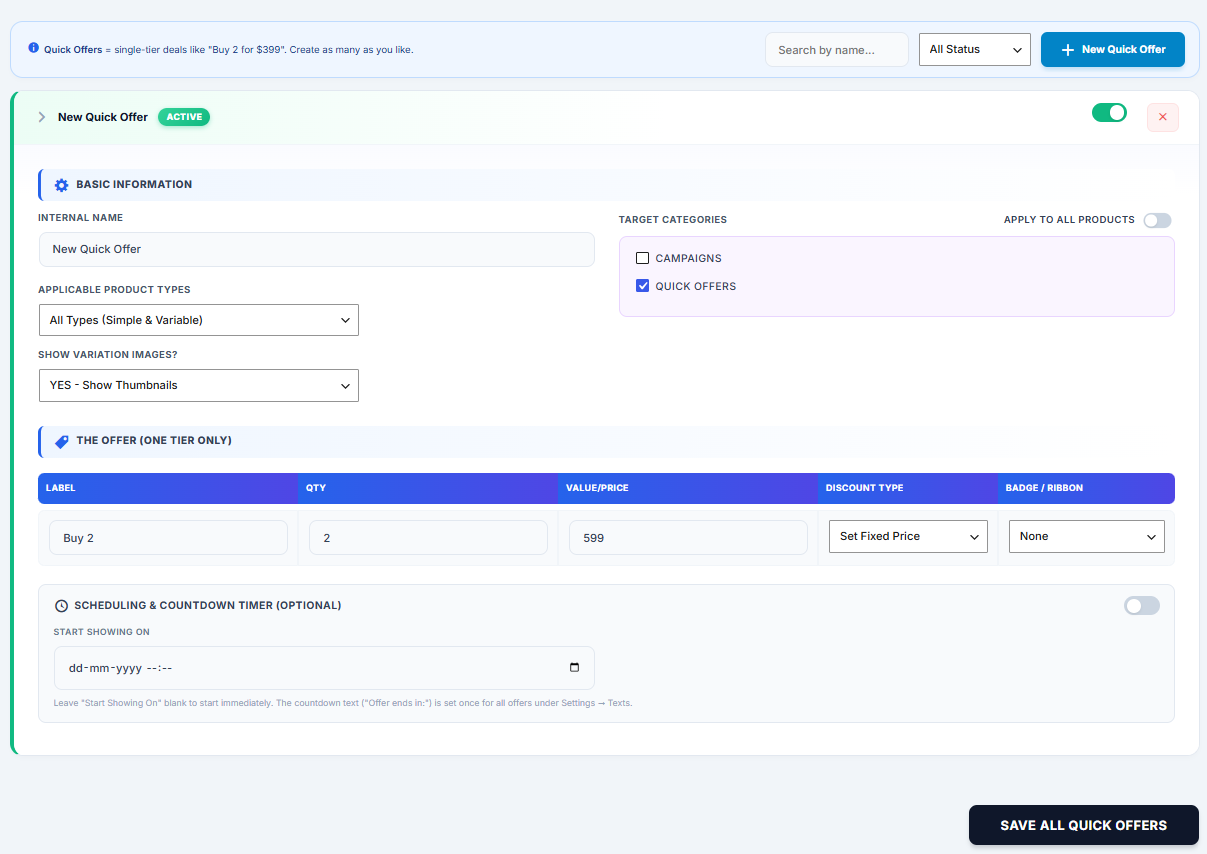
Task: Click the ACTIVE status badge
Action: [x=184, y=117]
